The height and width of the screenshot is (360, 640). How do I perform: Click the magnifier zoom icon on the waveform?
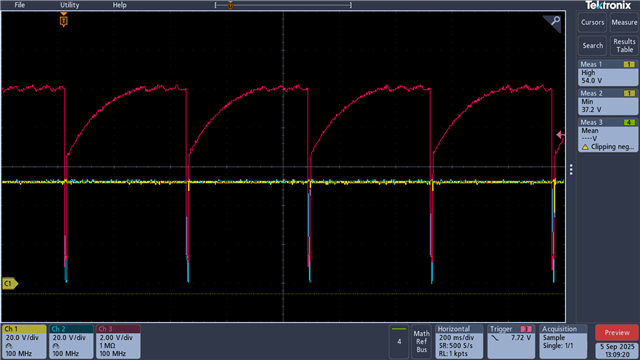click(555, 21)
